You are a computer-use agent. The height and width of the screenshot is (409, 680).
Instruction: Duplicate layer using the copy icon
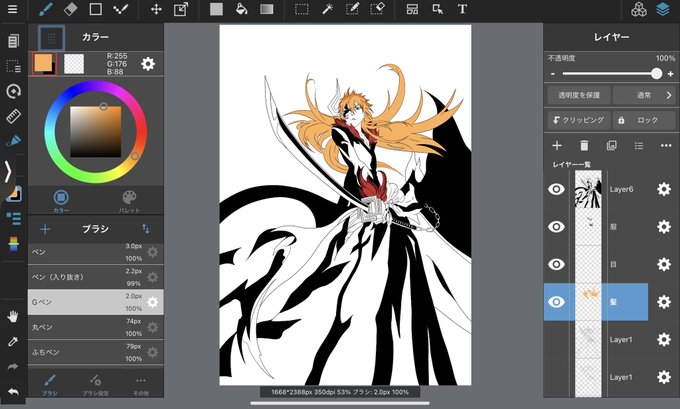tap(611, 146)
